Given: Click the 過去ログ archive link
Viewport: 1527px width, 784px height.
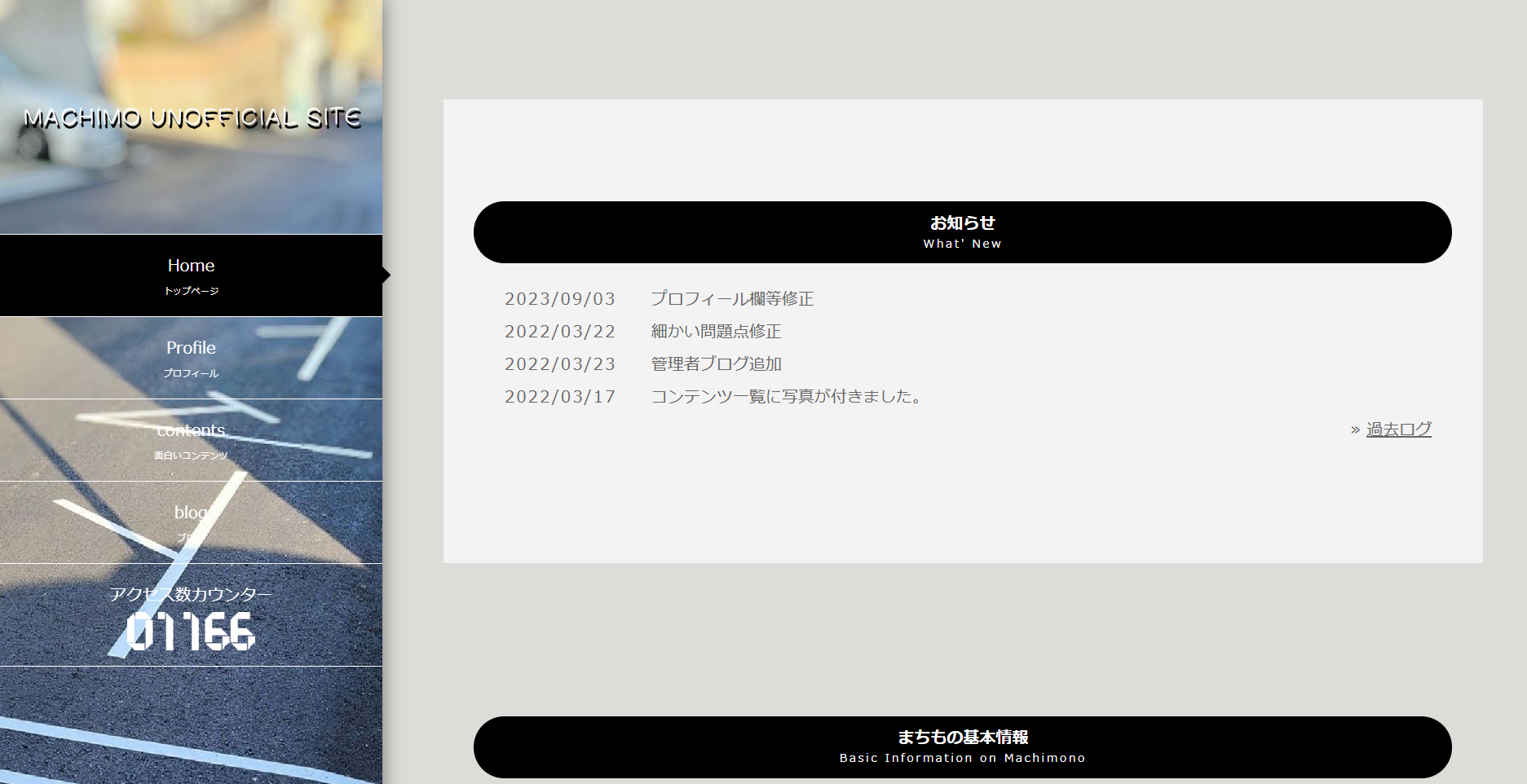Looking at the screenshot, I should click(x=1397, y=429).
